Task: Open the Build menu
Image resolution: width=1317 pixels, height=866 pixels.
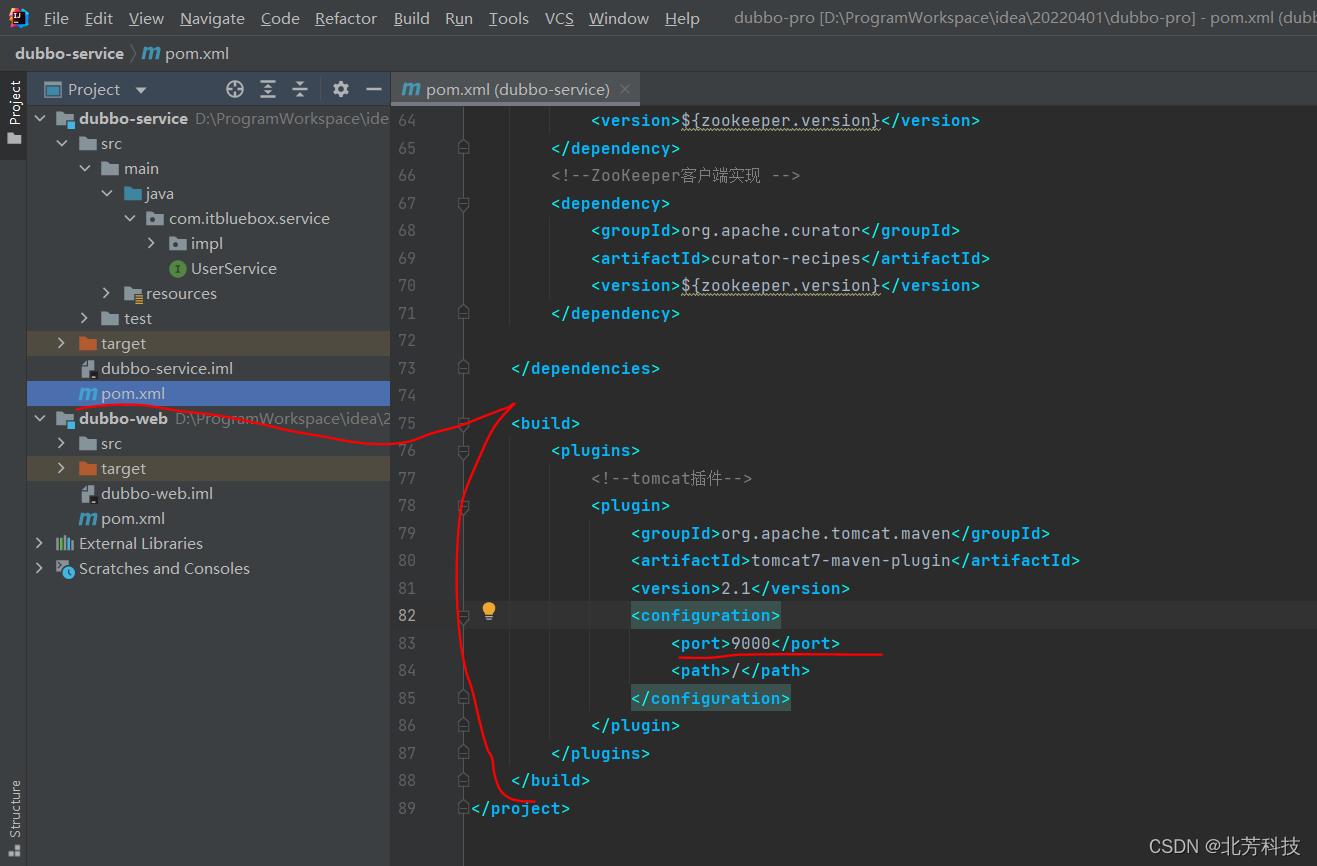Action: pos(411,18)
